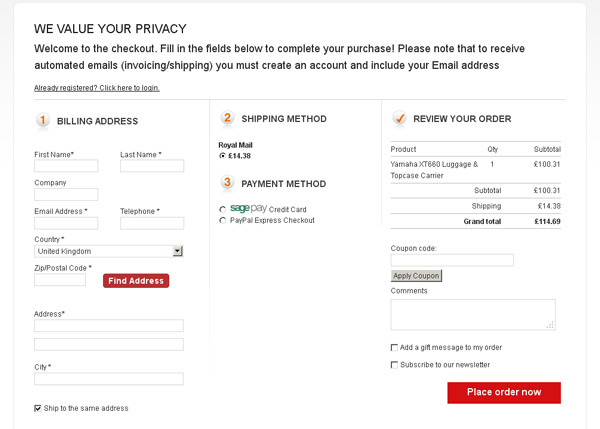This screenshot has height=429, width=600.
Task: Choose SagePay Credit Card payment
Action: click(x=222, y=209)
